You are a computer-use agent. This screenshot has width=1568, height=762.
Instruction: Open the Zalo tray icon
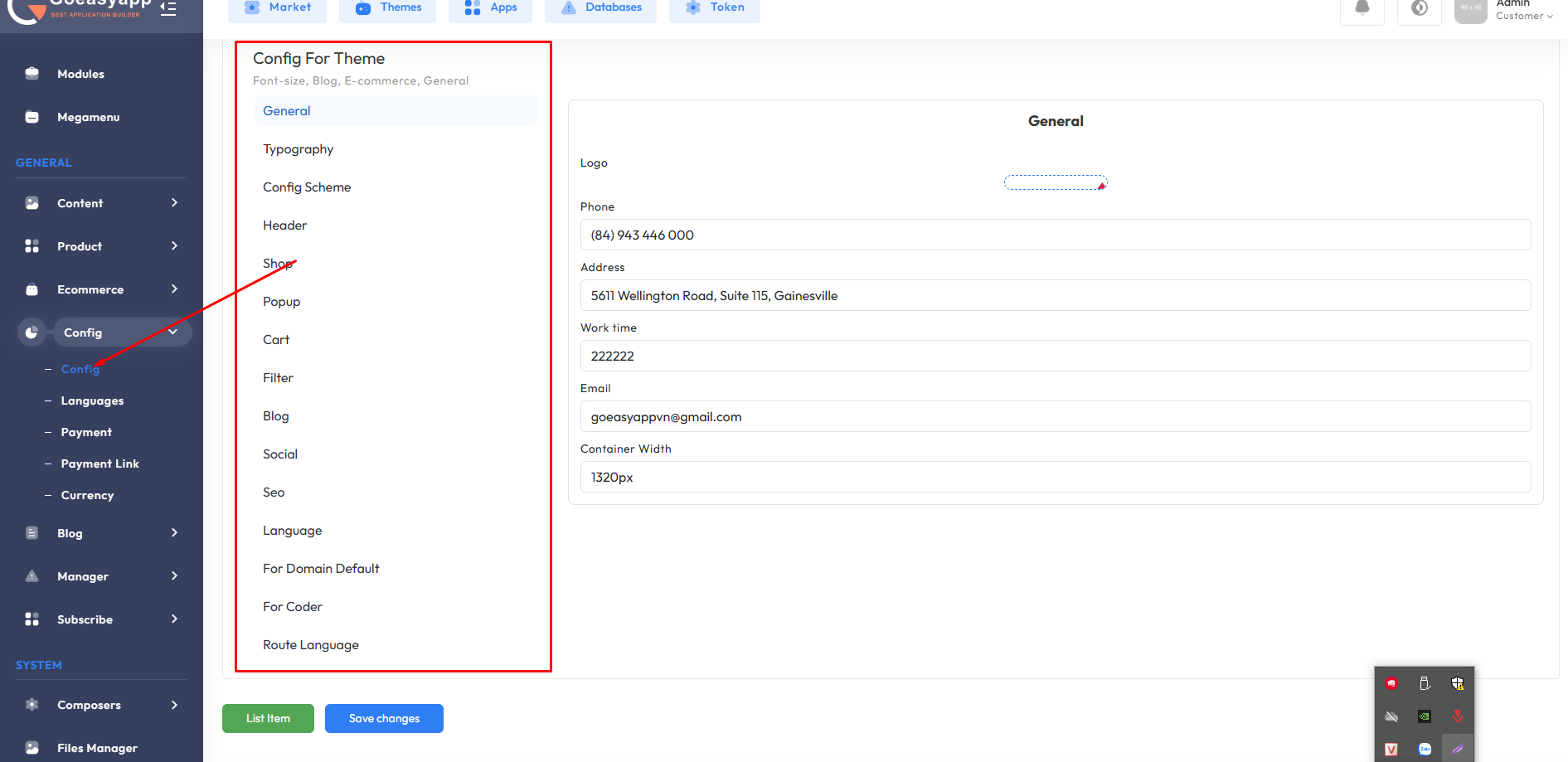click(1425, 749)
